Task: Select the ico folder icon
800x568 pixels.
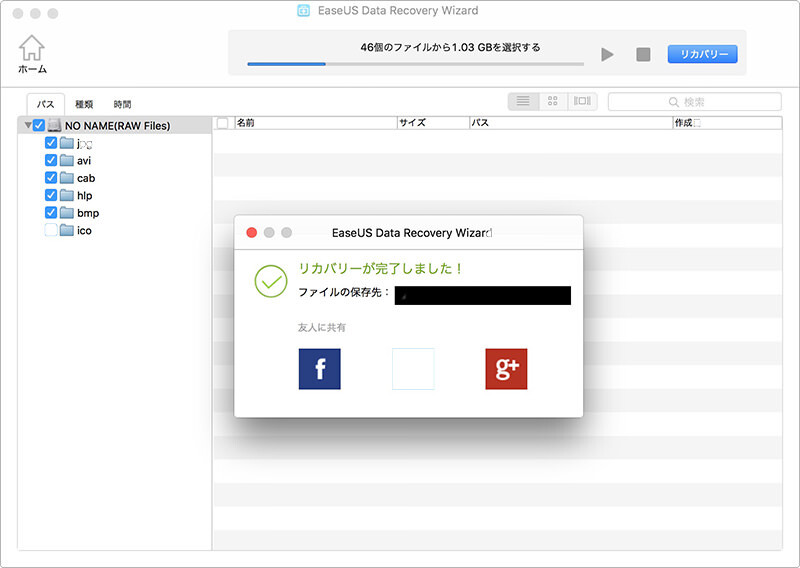Action: coord(67,230)
